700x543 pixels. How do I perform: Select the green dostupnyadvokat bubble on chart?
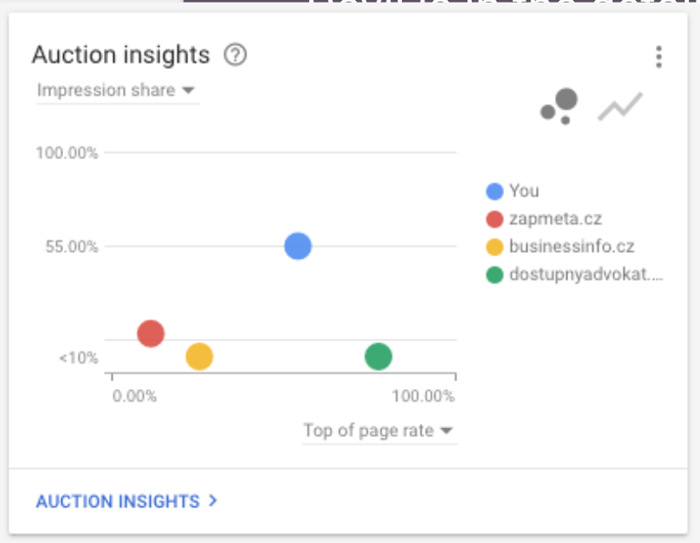click(x=379, y=357)
